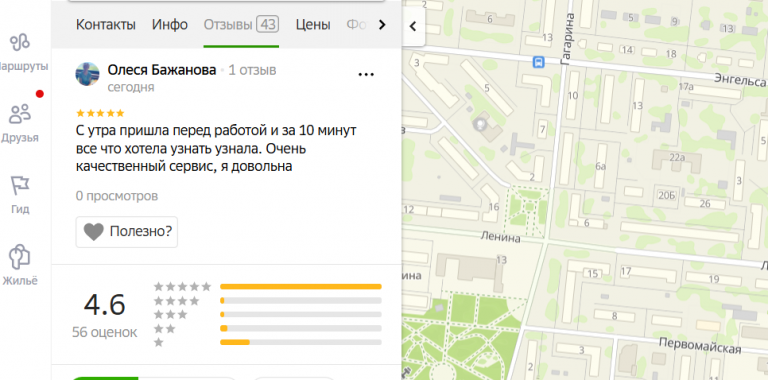The image size is (768, 380).
Task: Click the 43 reviews count badge
Action: (267, 24)
